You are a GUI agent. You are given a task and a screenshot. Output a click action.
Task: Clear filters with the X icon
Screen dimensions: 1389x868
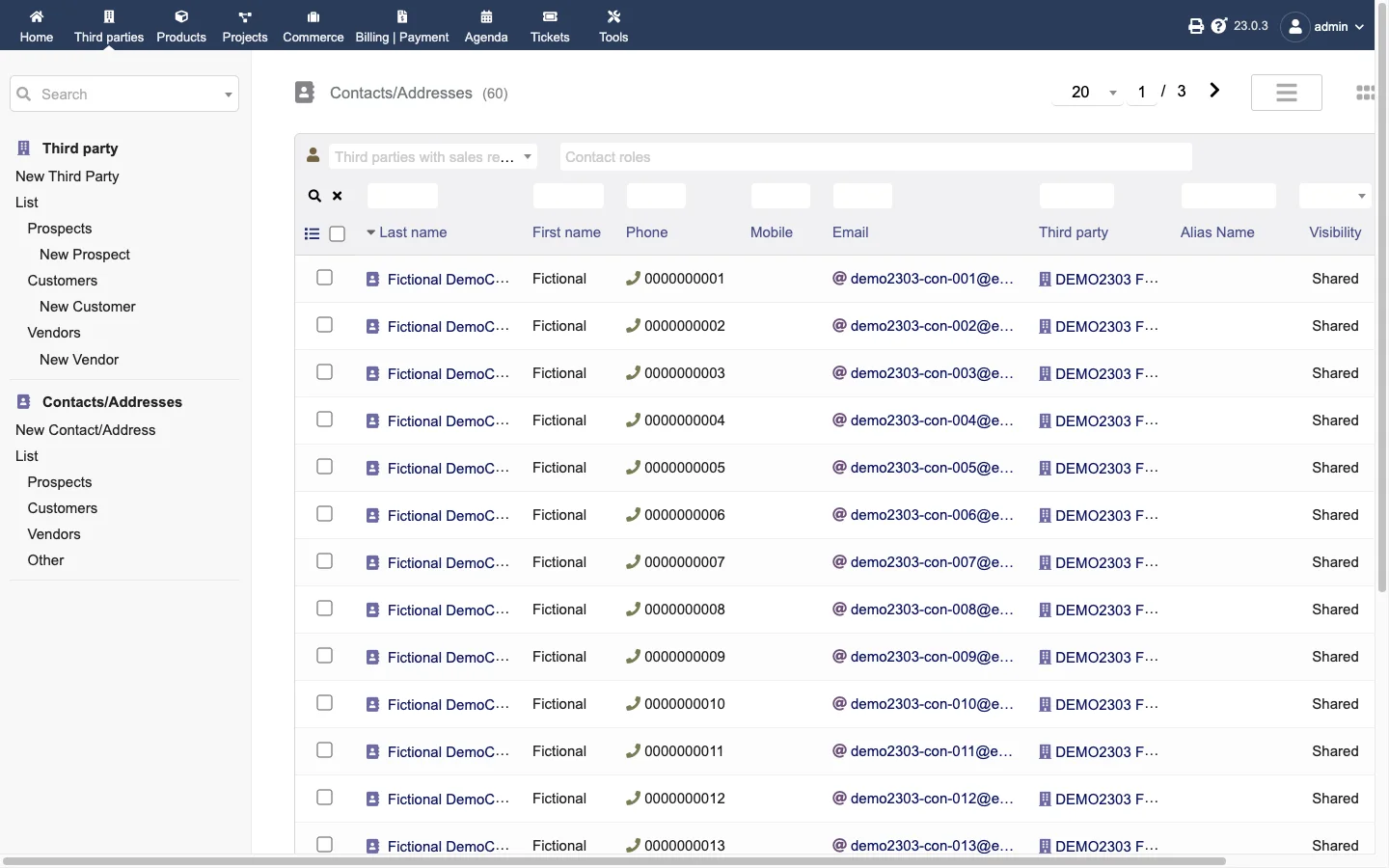click(338, 196)
